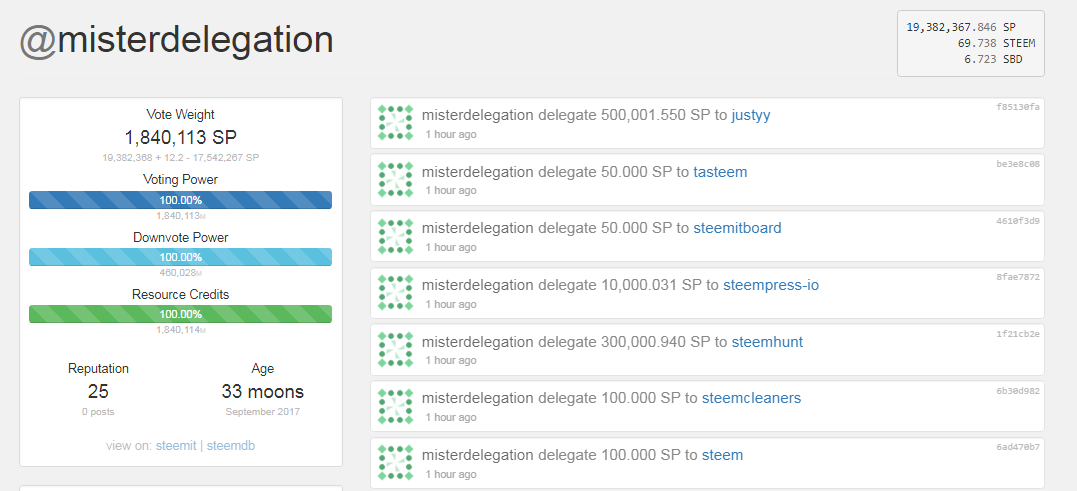Click the Age value 33 moons
This screenshot has width=1077, height=491.
pos(262,391)
